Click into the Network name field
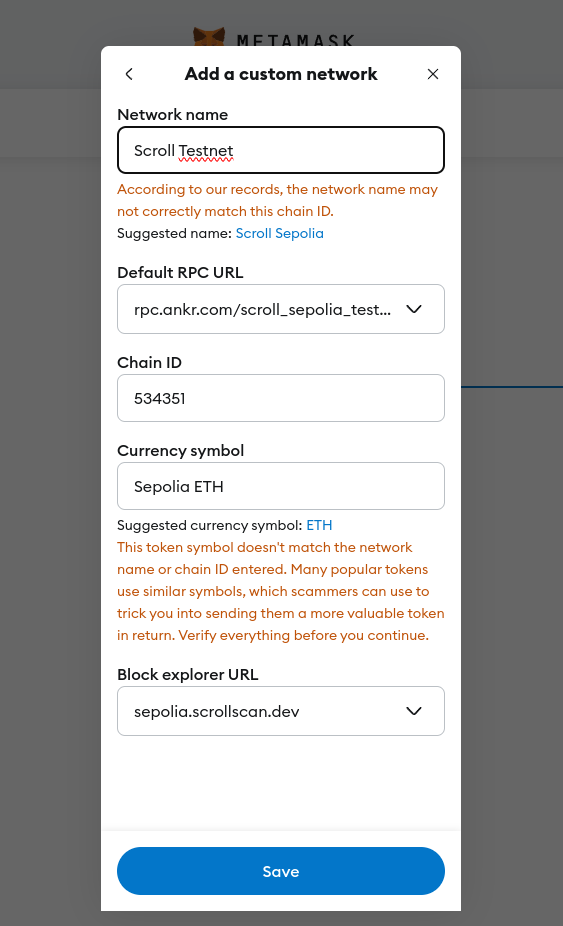563x926 pixels. click(281, 150)
